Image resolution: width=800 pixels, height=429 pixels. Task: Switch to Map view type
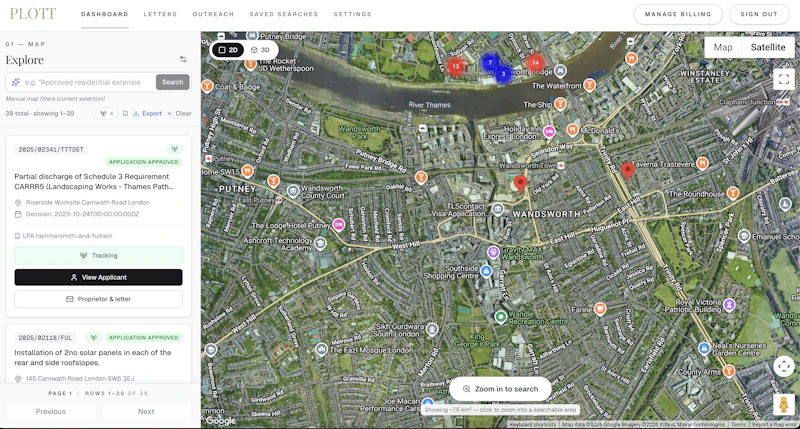[723, 47]
